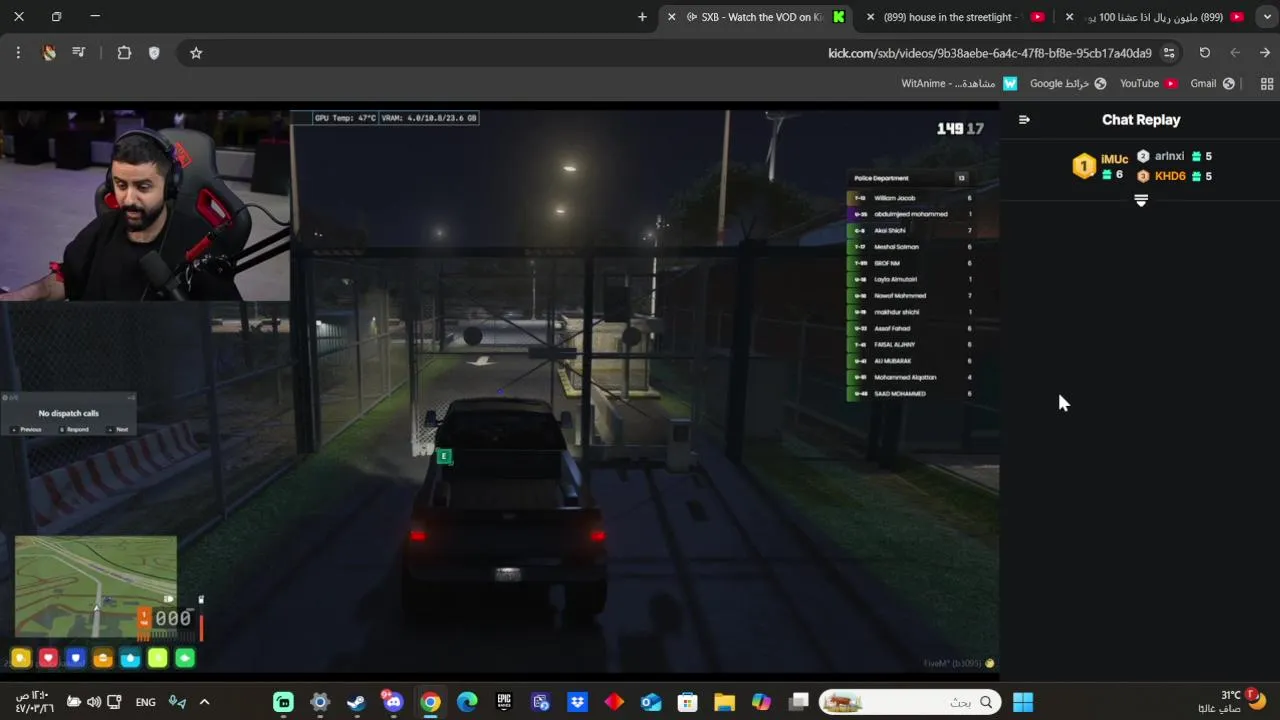This screenshot has height=720, width=1280.
Task: Collapse the Chat Replay panel icon
Action: 1024,119
